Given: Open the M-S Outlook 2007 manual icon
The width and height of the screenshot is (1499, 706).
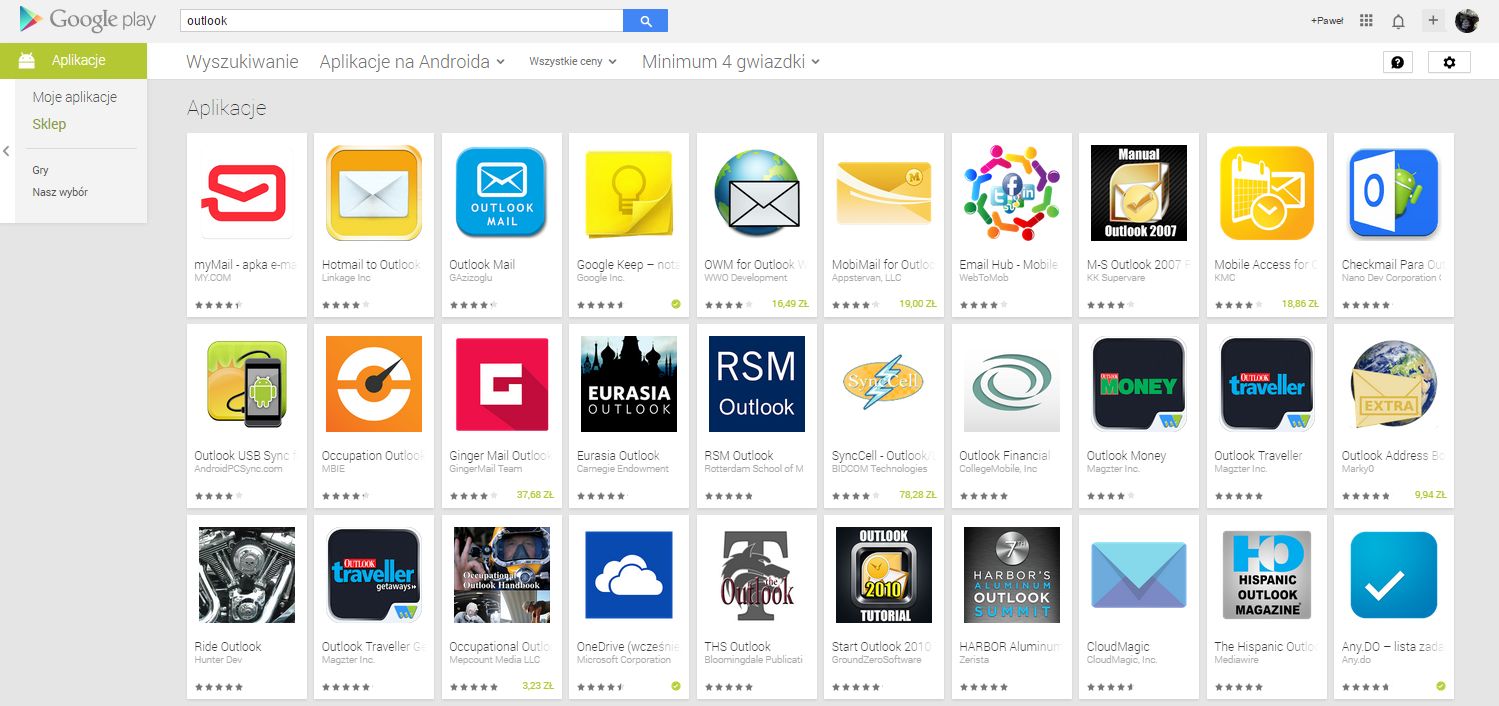Looking at the screenshot, I should coord(1139,193).
